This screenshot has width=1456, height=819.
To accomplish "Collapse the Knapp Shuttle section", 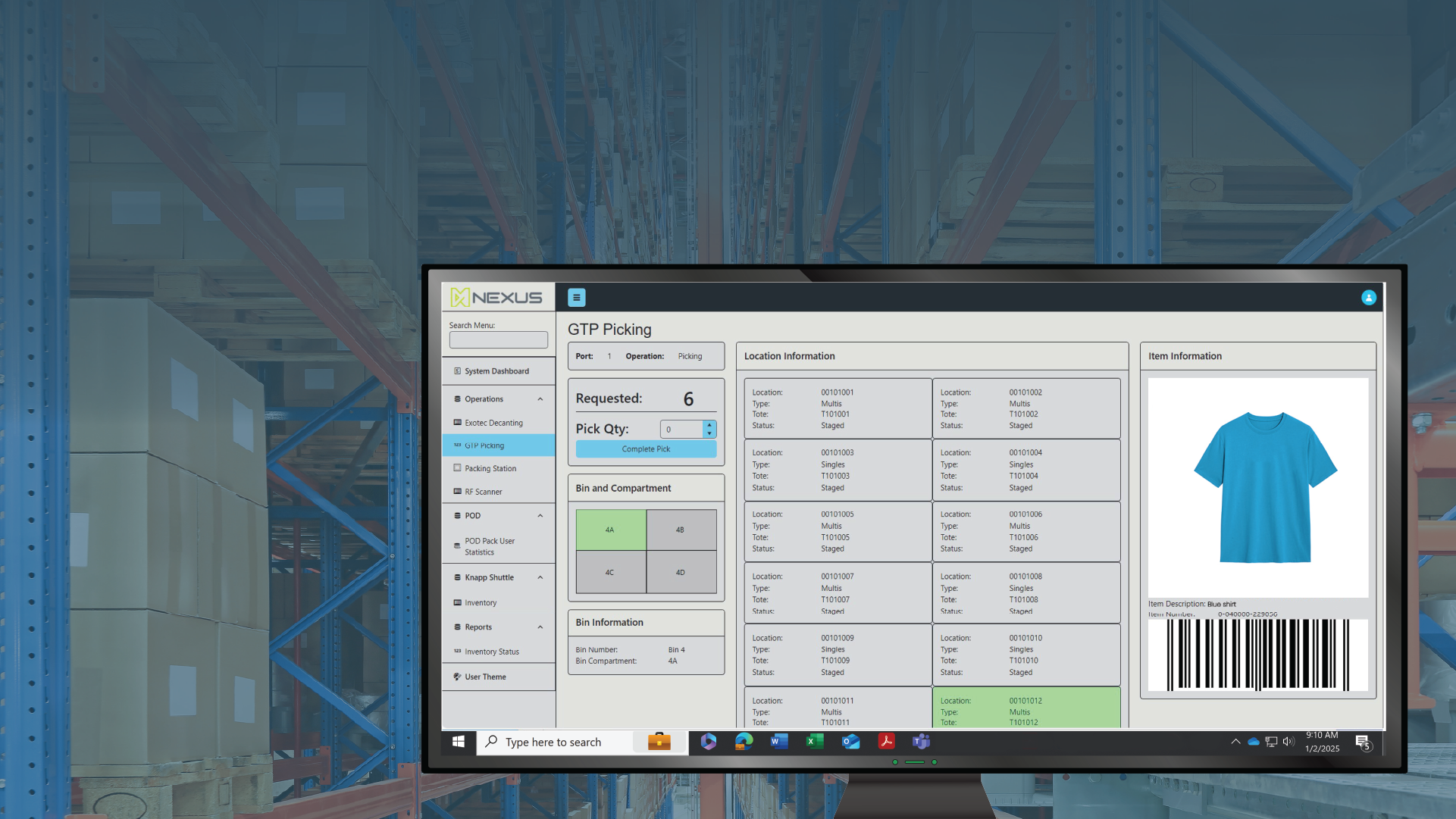I will [x=540, y=577].
